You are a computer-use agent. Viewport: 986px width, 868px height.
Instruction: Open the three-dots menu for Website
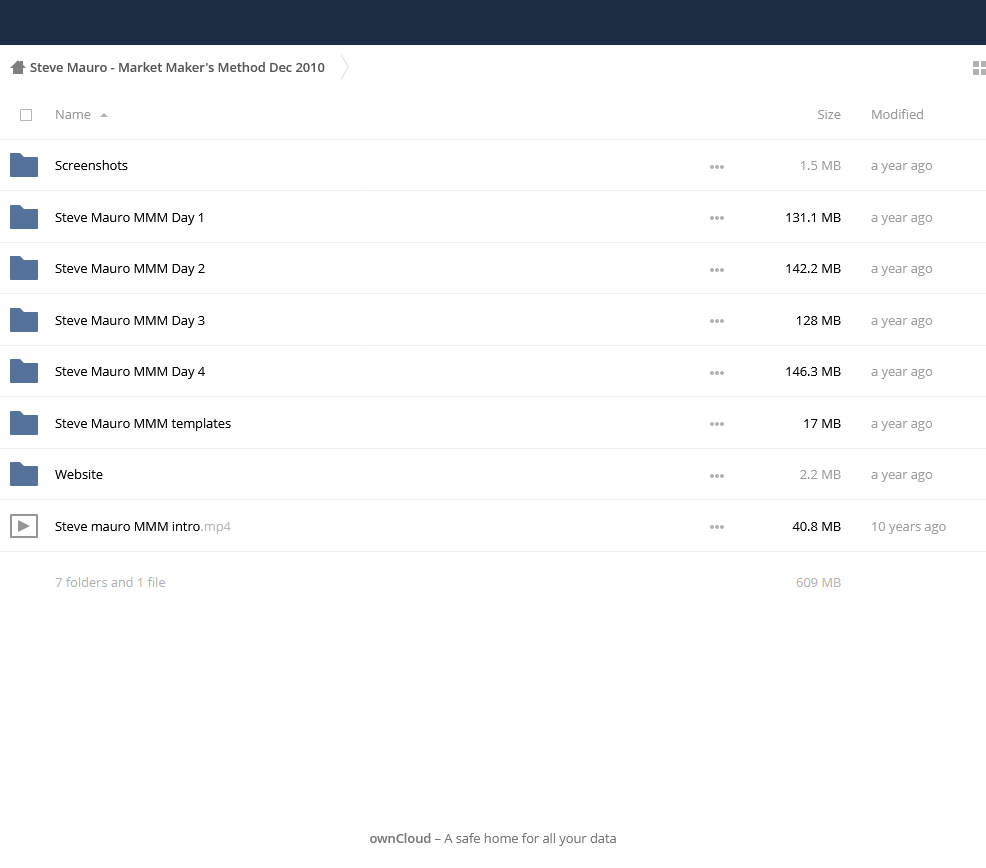click(717, 476)
